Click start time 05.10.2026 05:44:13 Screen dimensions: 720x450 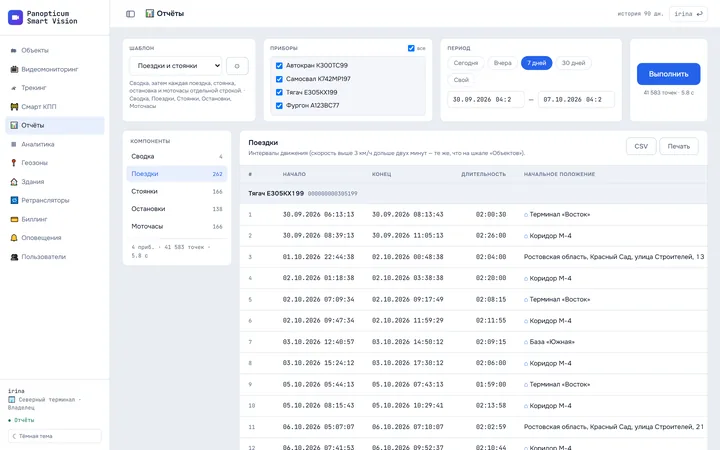click(318, 384)
